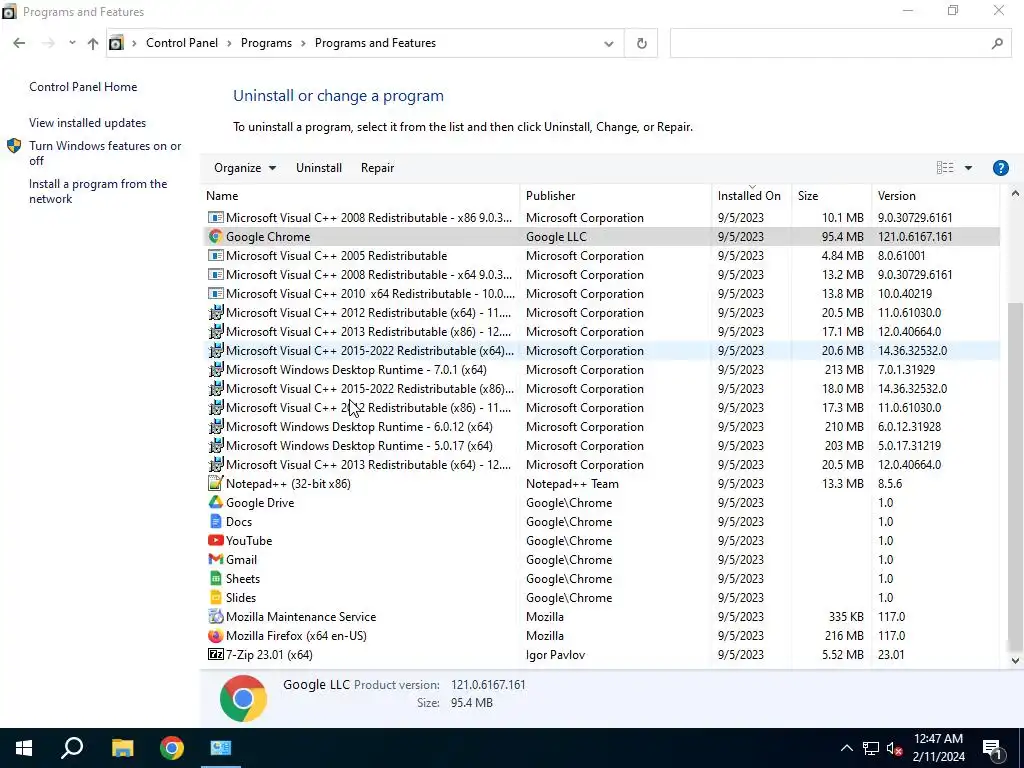Open Google Chrome from the taskbar
The height and width of the screenshot is (768, 1024).
pos(172,748)
